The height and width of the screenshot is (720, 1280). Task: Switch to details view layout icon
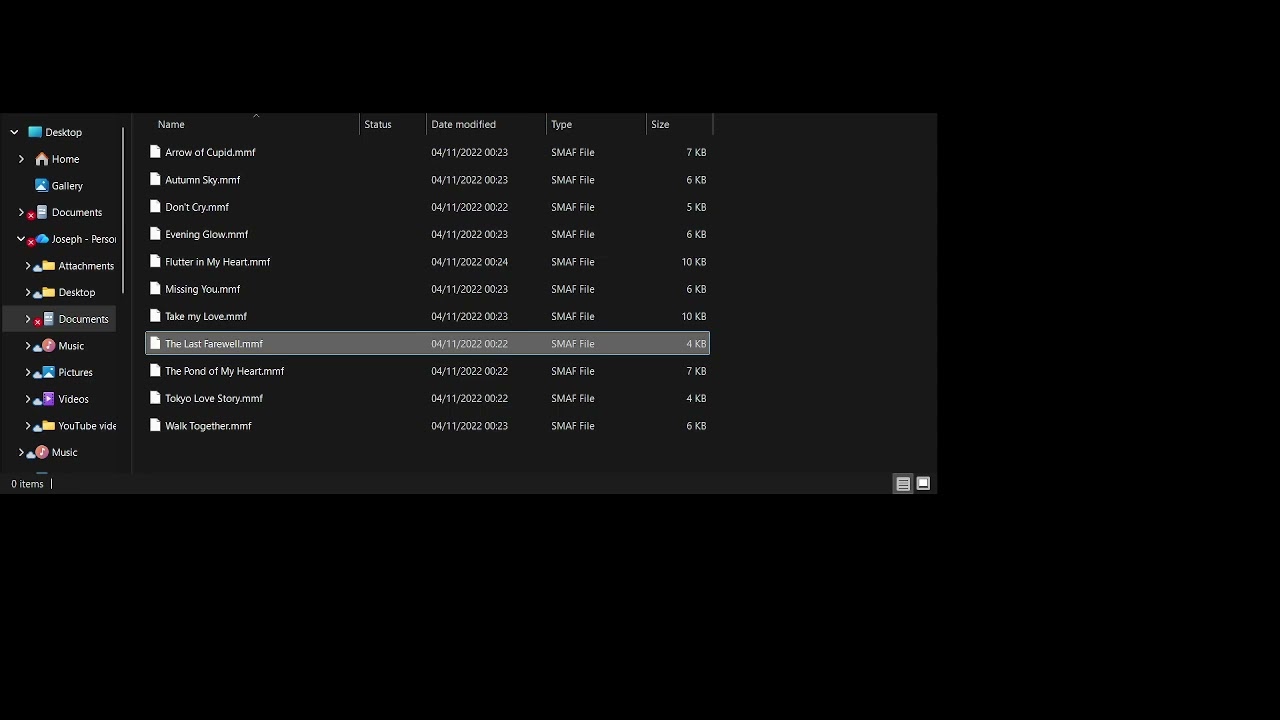tap(903, 484)
